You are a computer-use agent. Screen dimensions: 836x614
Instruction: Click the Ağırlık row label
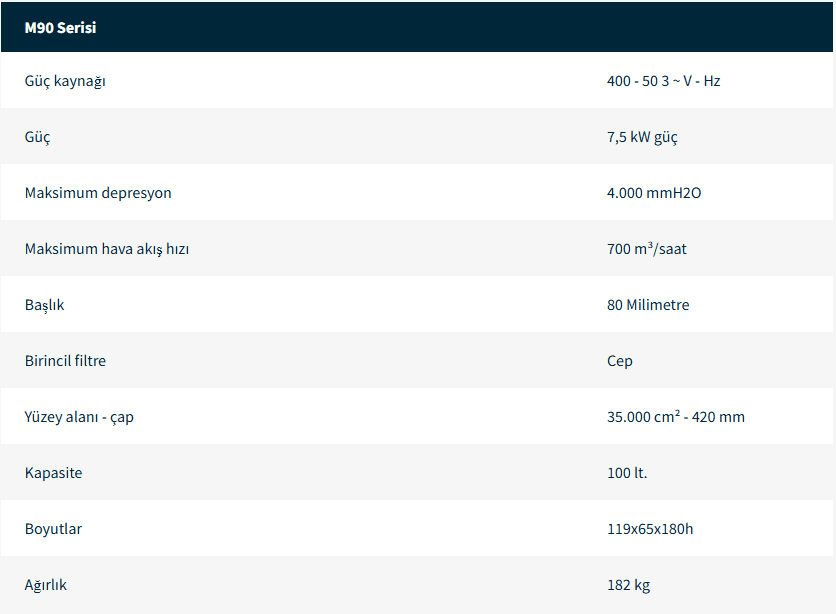[x=46, y=585]
